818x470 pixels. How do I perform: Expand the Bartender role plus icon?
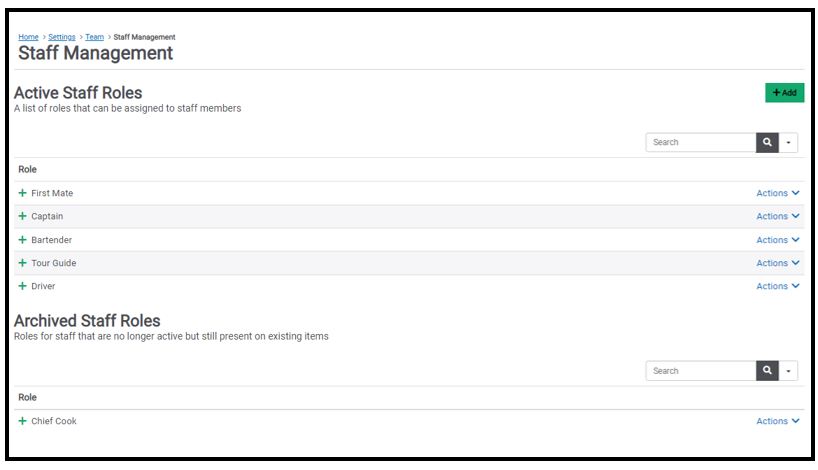click(x=22, y=240)
